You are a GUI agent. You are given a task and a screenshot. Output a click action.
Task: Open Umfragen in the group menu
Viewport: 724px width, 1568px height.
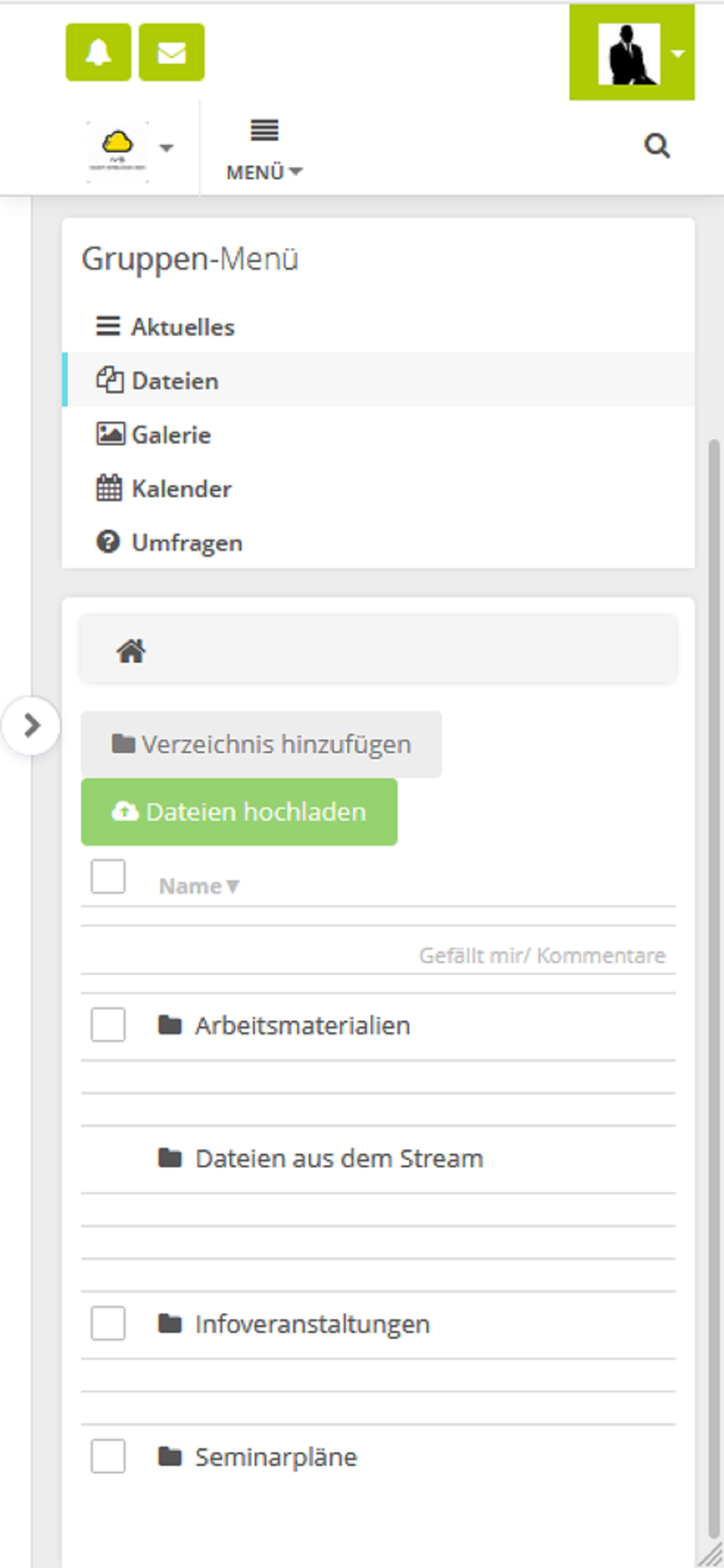(x=378, y=543)
